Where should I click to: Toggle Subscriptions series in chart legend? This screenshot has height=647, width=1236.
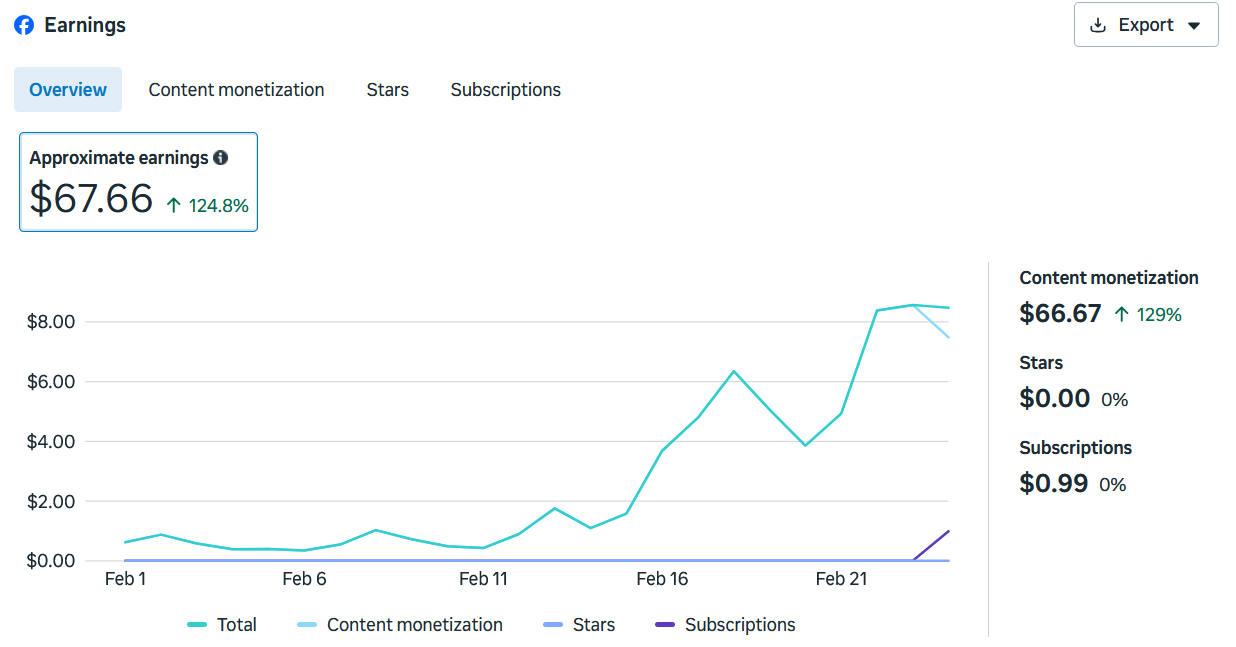click(725, 624)
